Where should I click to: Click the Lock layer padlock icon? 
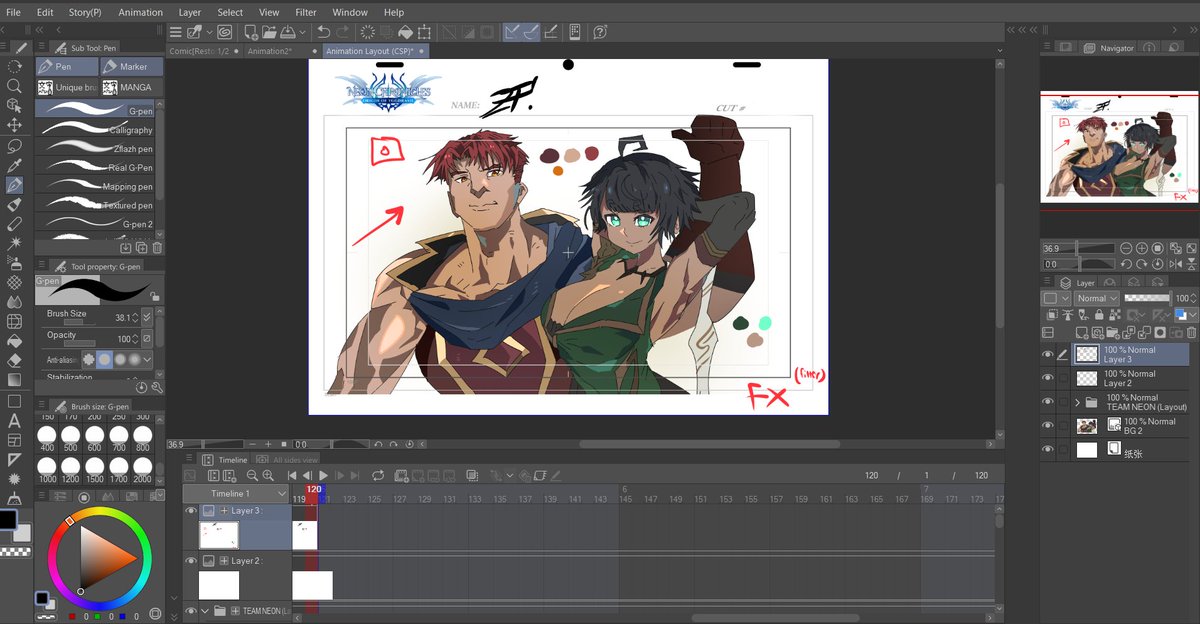(x=1097, y=315)
